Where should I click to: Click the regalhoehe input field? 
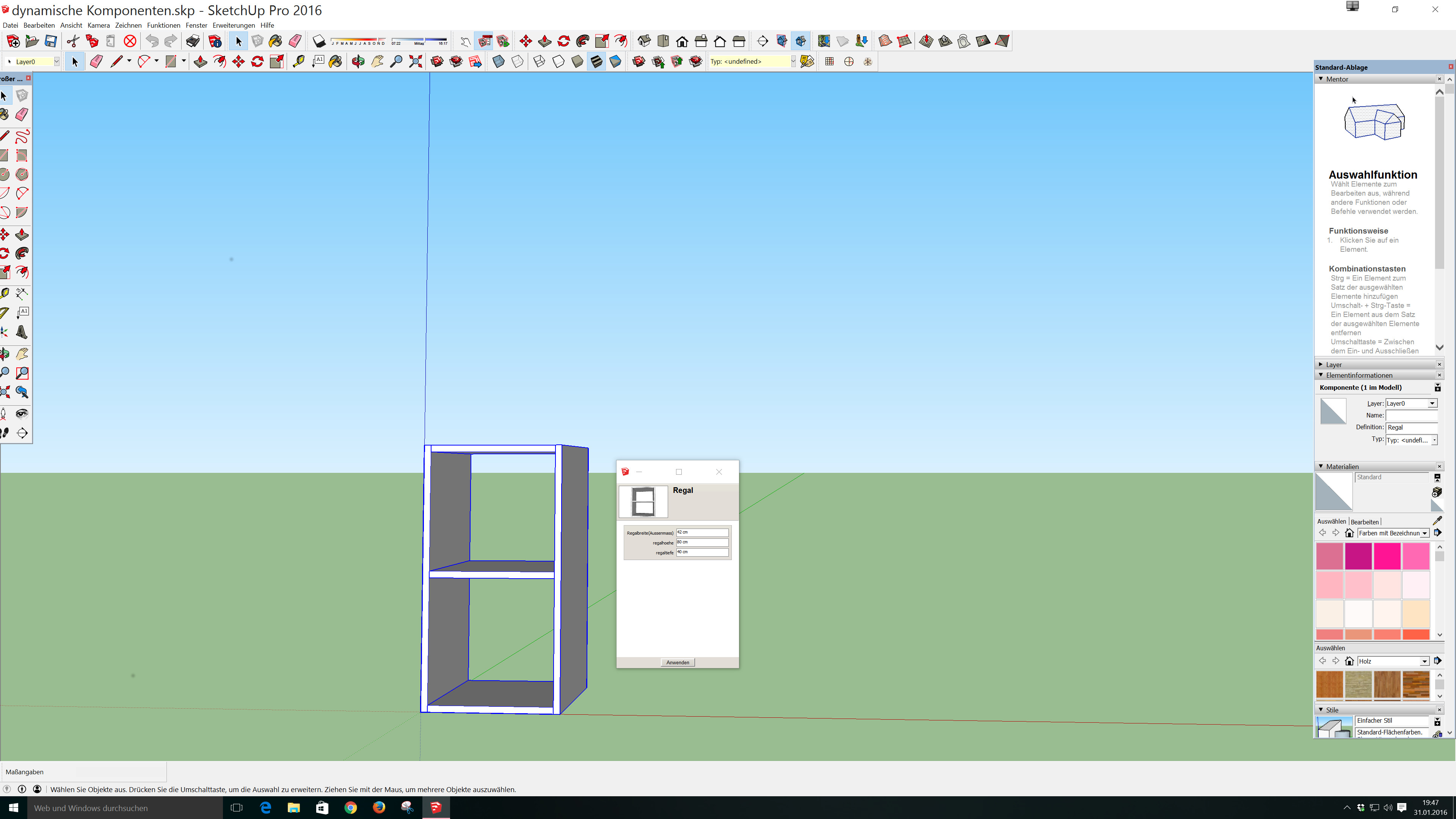coord(702,543)
